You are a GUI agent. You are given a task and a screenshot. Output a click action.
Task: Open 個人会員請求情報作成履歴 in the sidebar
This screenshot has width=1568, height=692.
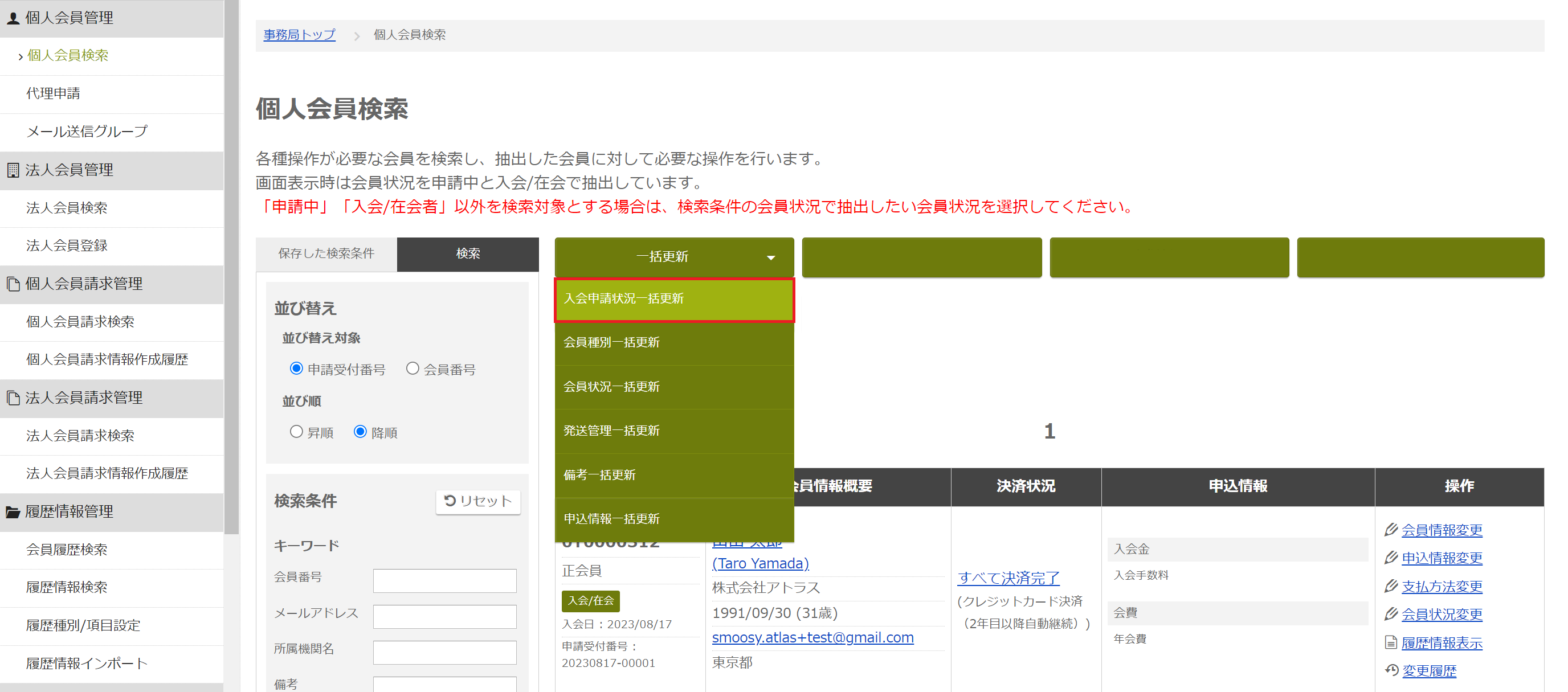[107, 360]
